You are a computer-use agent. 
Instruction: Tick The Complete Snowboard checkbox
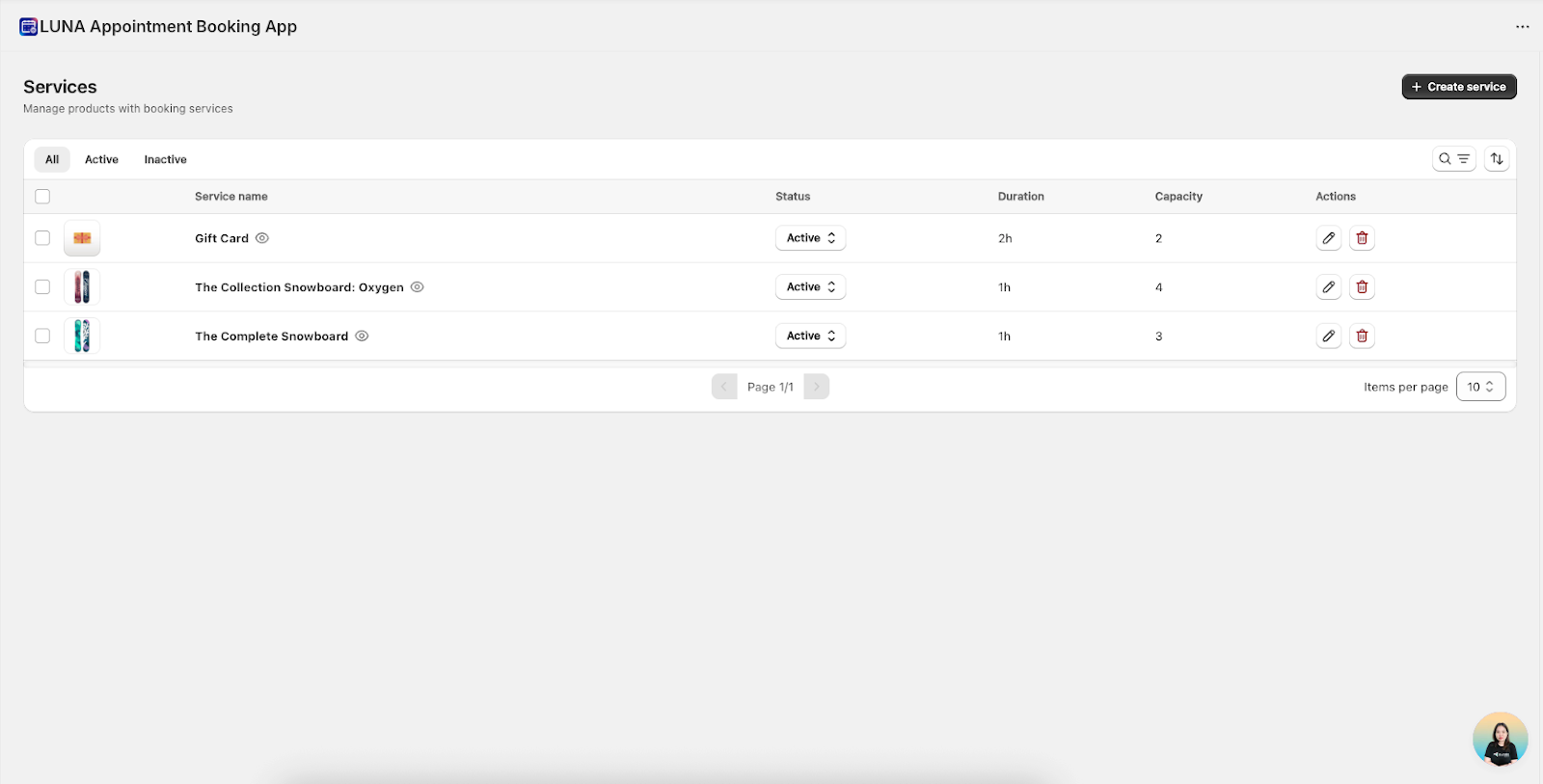tap(42, 336)
